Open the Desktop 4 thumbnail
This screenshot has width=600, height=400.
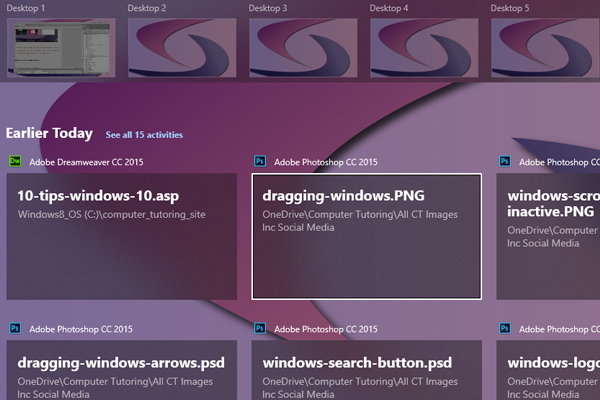[424, 48]
